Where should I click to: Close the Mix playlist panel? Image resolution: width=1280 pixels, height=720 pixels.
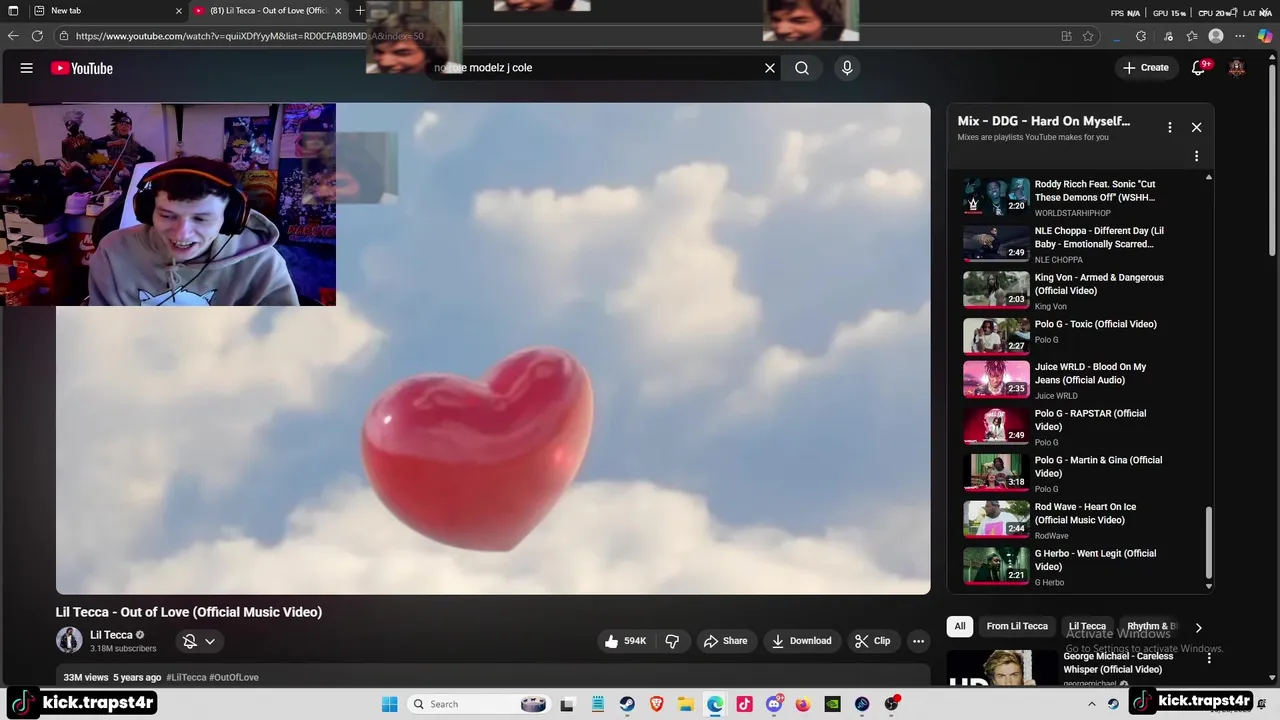(1196, 127)
